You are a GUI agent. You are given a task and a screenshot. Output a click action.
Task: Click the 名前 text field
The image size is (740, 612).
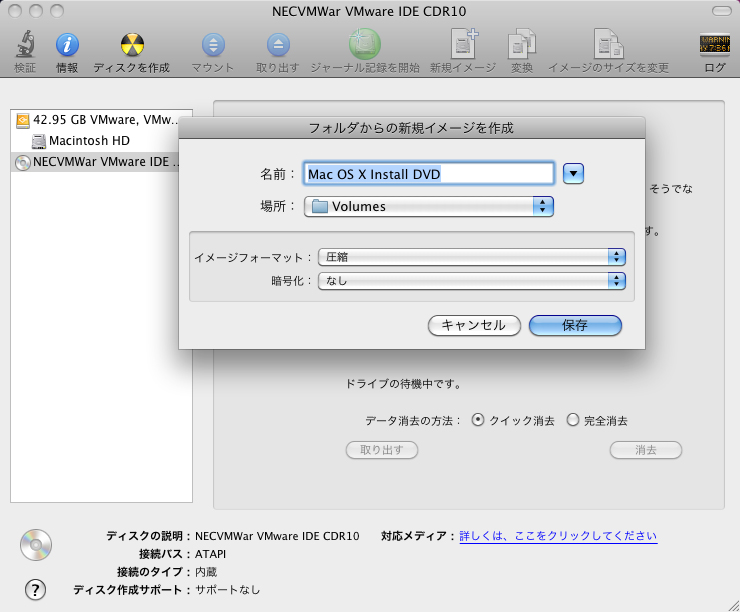point(429,174)
